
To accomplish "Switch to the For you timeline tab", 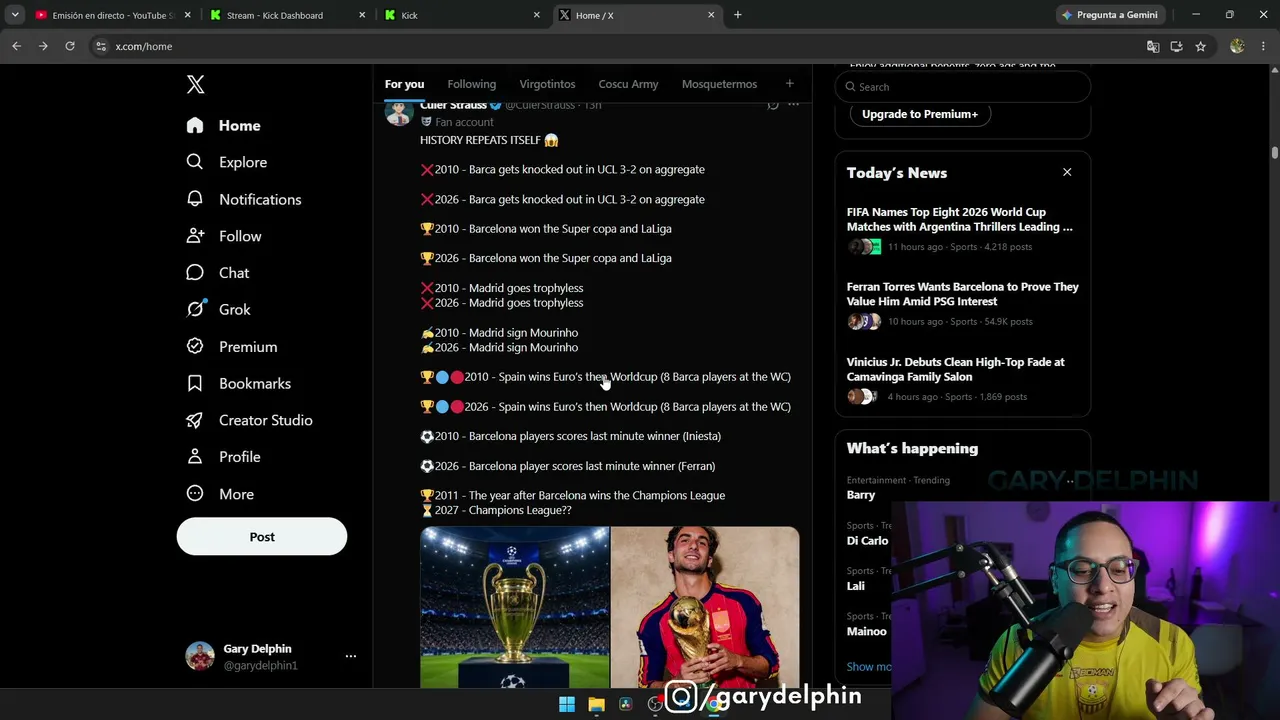I will (404, 84).
